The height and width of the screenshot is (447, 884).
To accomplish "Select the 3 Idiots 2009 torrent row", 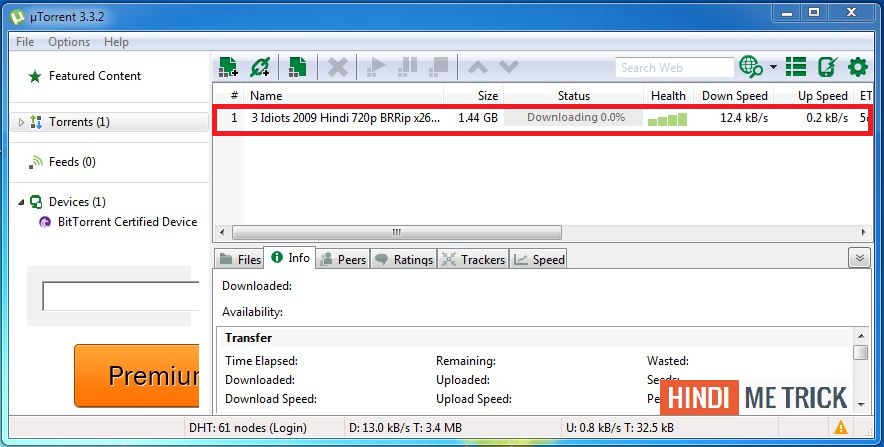I will (542, 118).
